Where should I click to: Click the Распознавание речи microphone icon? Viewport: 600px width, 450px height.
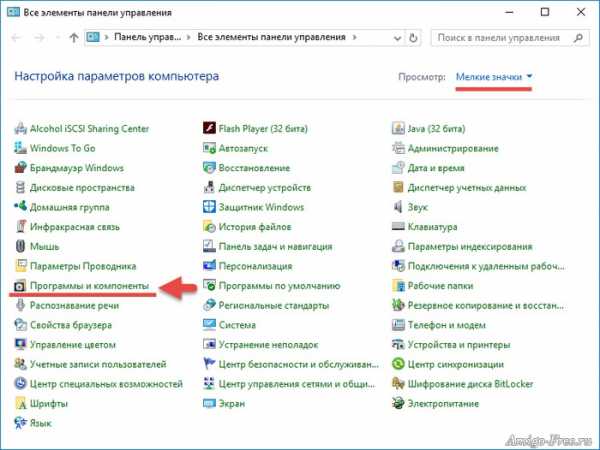point(20,305)
